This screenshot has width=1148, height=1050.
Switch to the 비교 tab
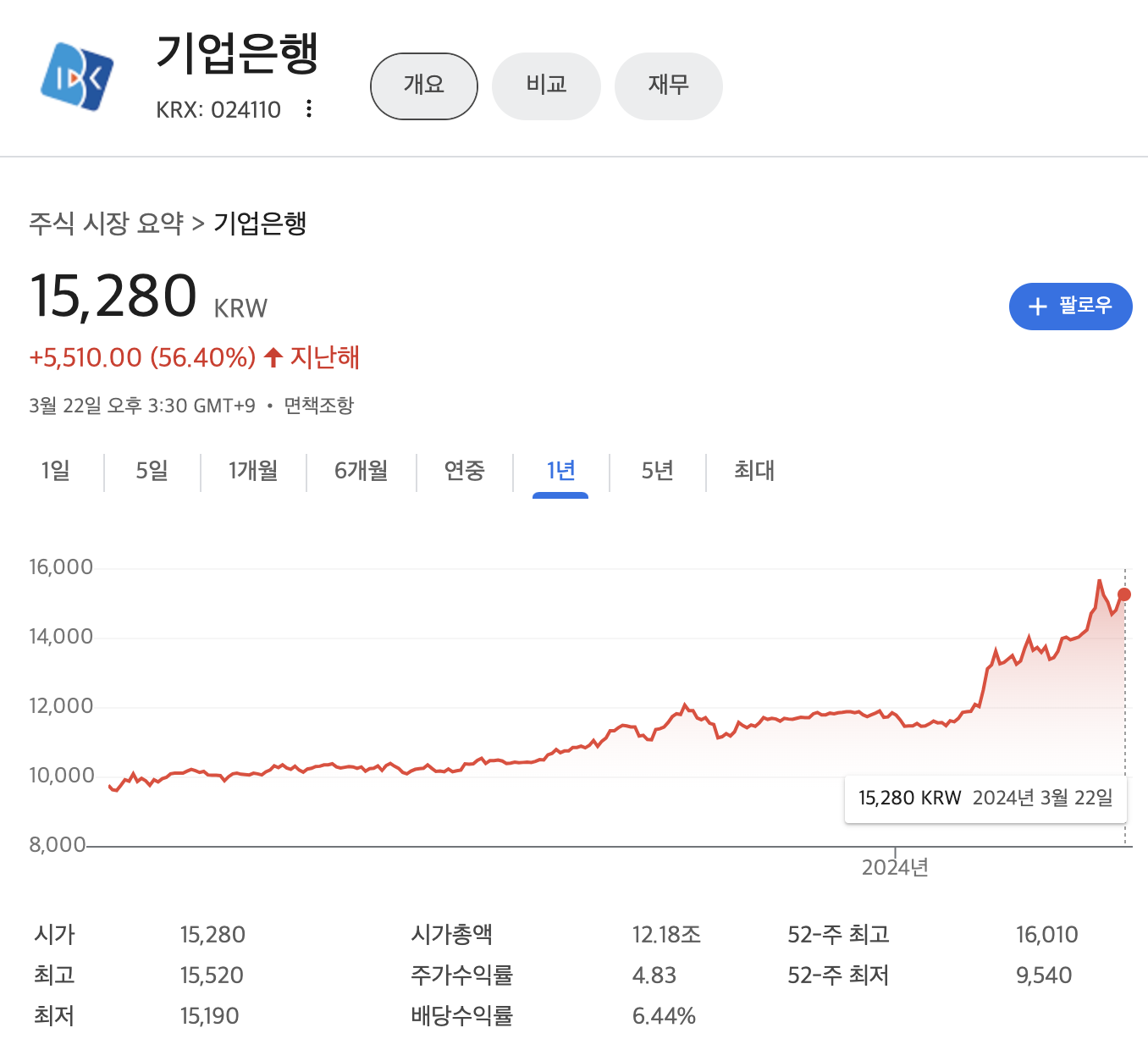click(546, 86)
